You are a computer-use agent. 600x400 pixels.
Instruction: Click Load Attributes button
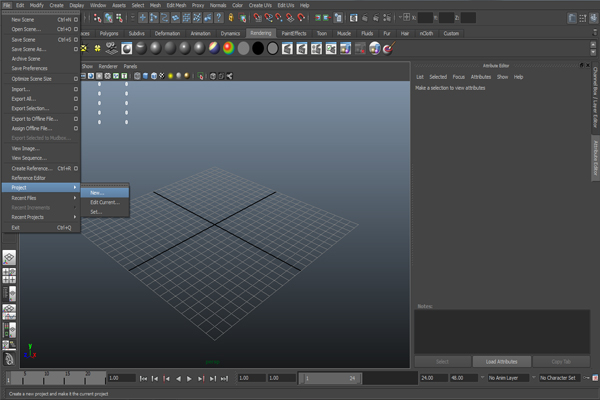[502, 361]
